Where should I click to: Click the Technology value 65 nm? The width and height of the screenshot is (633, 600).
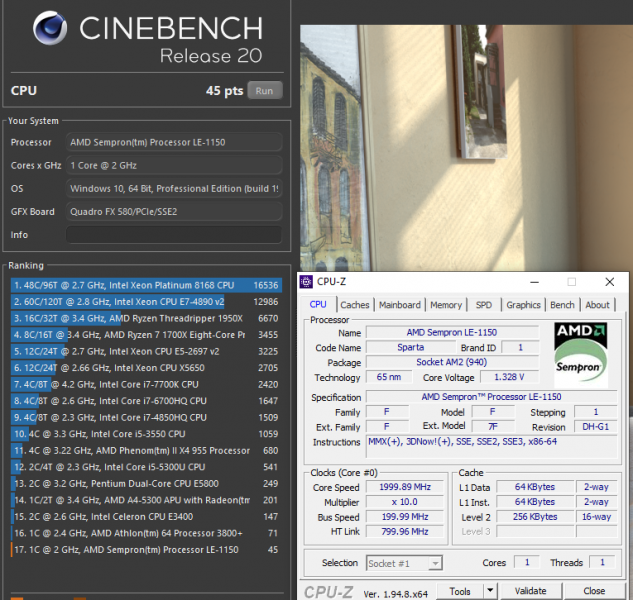coord(389,377)
